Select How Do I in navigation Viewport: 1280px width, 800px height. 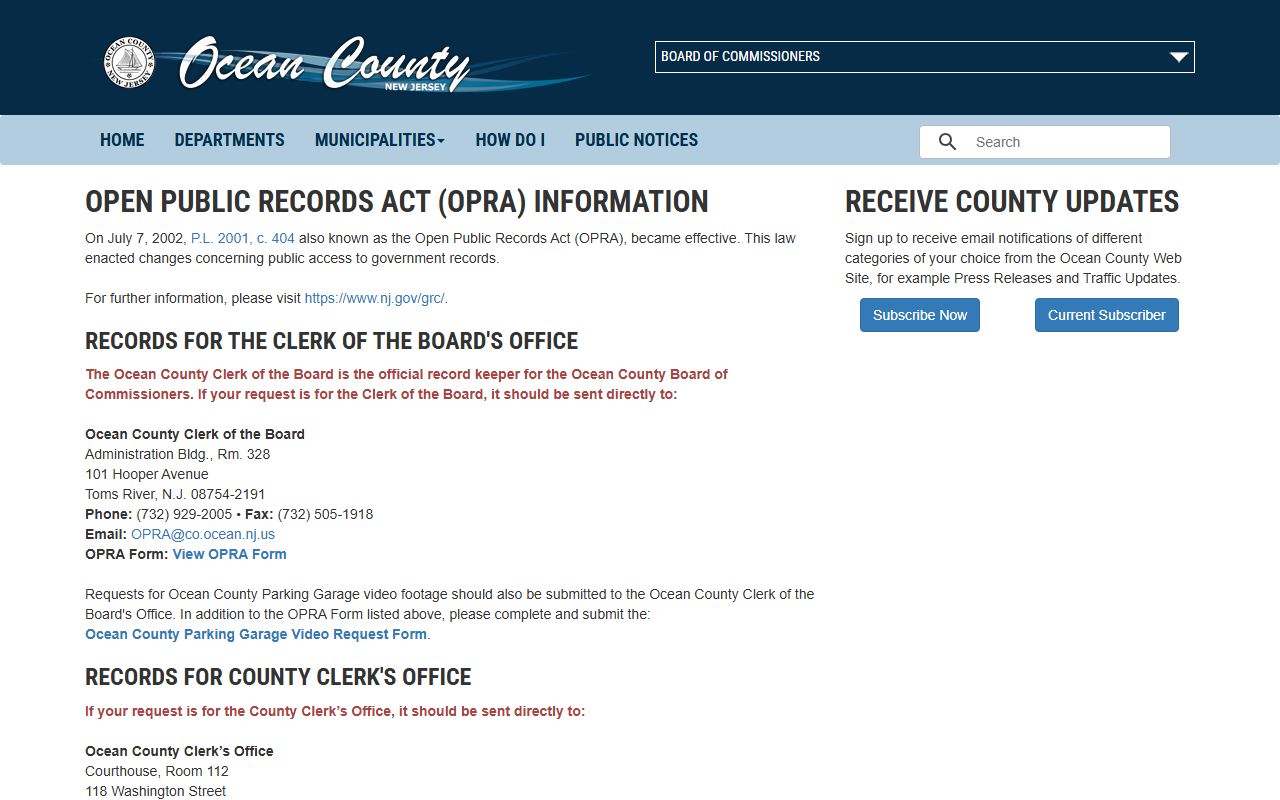[x=510, y=140]
